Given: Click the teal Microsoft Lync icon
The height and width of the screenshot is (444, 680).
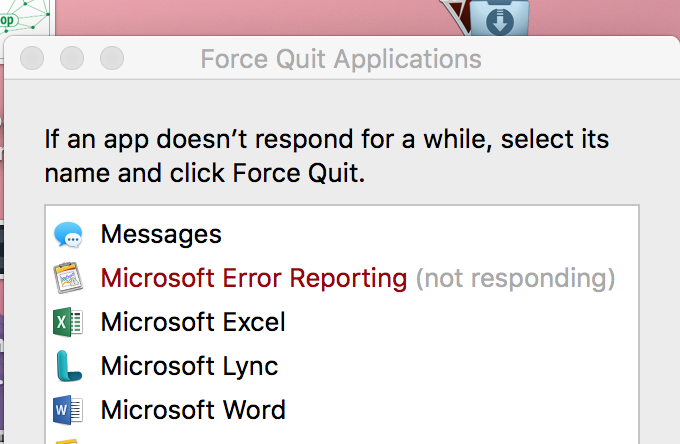Looking at the screenshot, I should [68, 366].
